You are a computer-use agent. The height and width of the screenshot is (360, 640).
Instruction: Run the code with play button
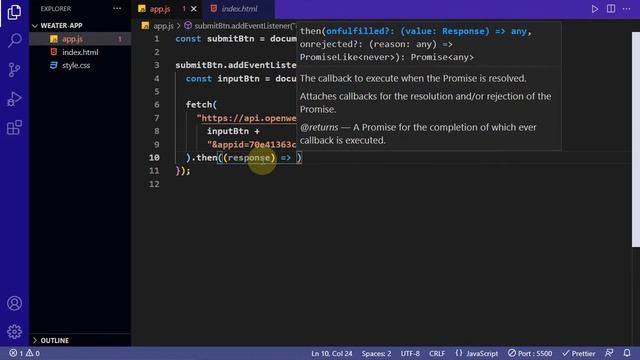click(x=595, y=9)
